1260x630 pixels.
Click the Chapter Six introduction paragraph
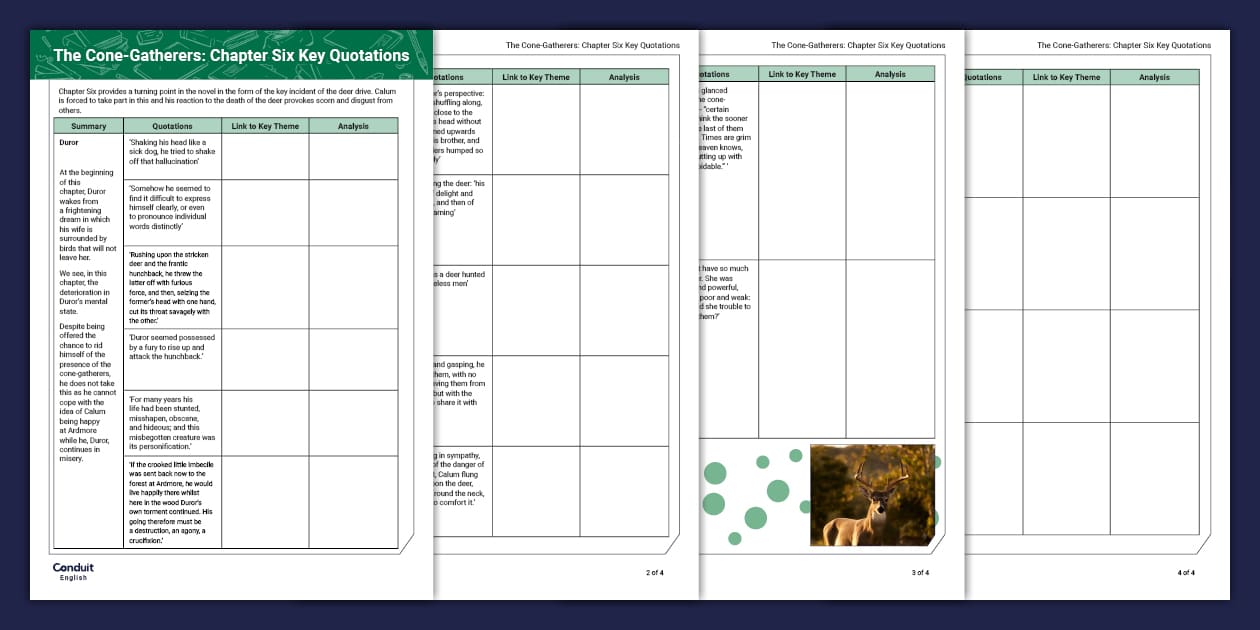tap(227, 100)
